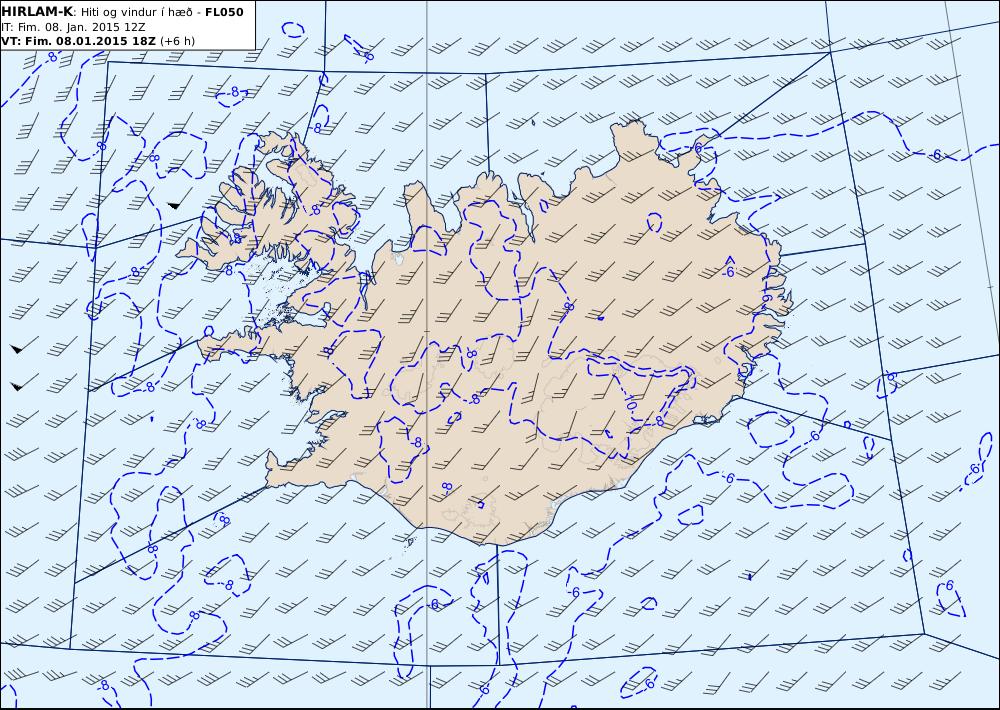The width and height of the screenshot is (1000, 710).
Task: Click the 'Hiti og vindur í hæð' caption
Action: click(136, 12)
